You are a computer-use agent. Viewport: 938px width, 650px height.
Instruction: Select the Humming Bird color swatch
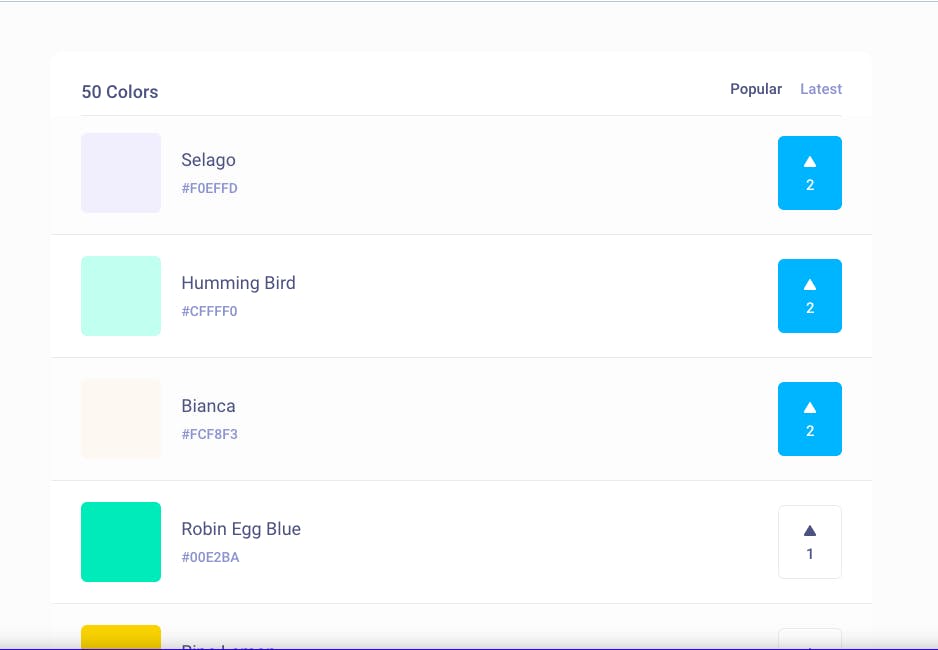(x=121, y=296)
